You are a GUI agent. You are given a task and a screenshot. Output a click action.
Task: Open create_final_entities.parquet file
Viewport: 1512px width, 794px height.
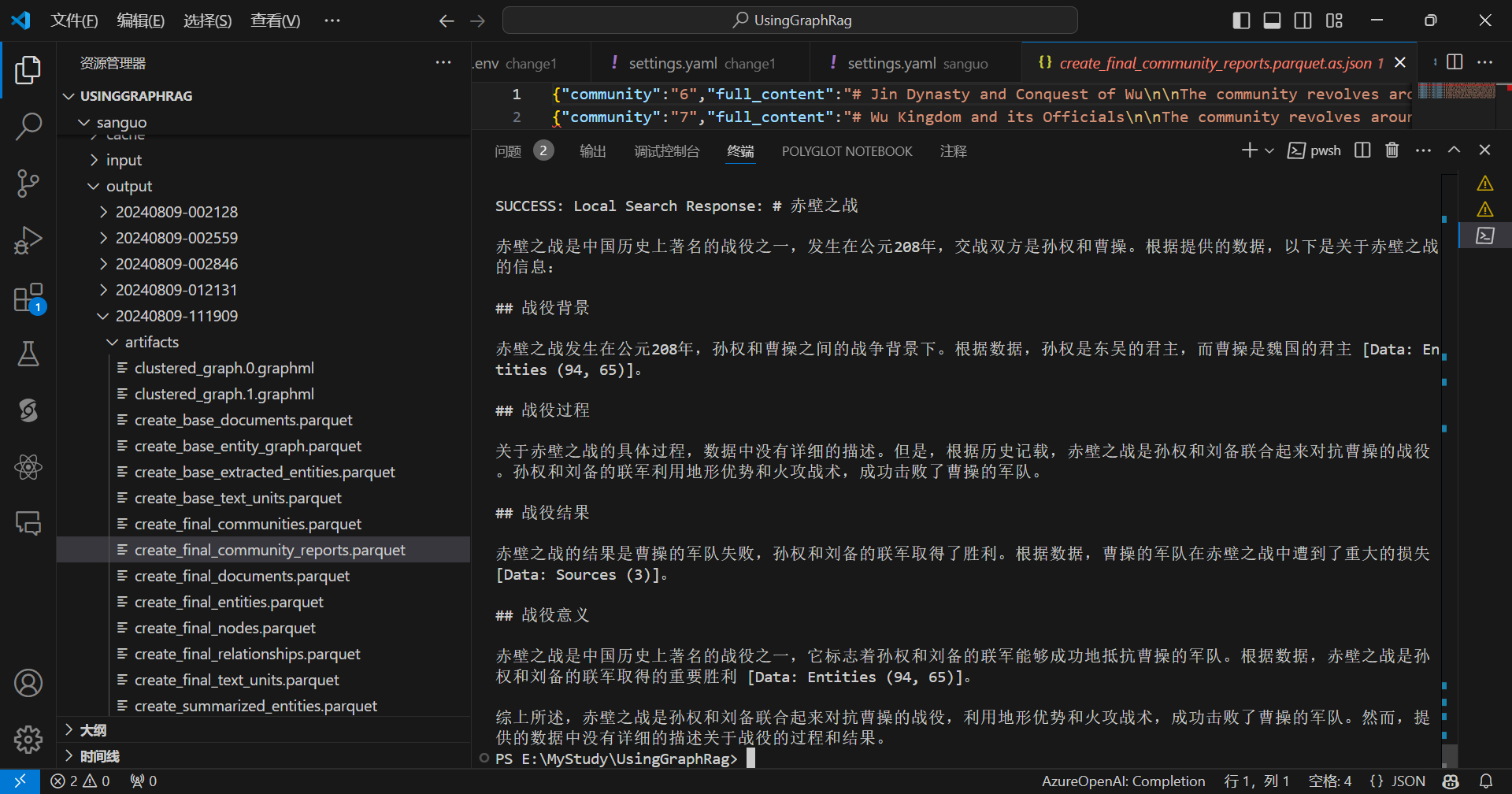click(228, 602)
